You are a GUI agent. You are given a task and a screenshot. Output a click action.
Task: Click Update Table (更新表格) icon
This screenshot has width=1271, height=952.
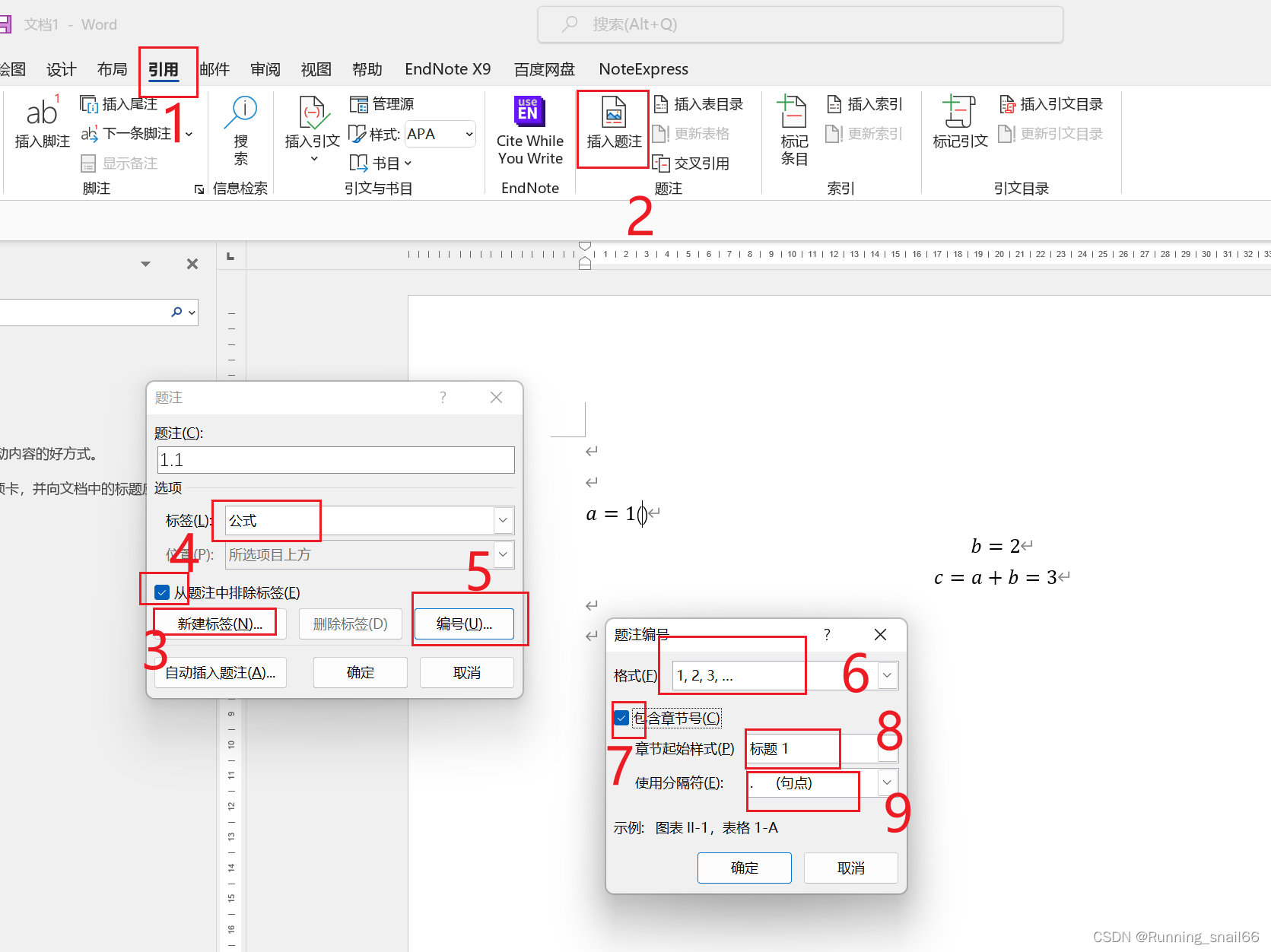click(661, 134)
